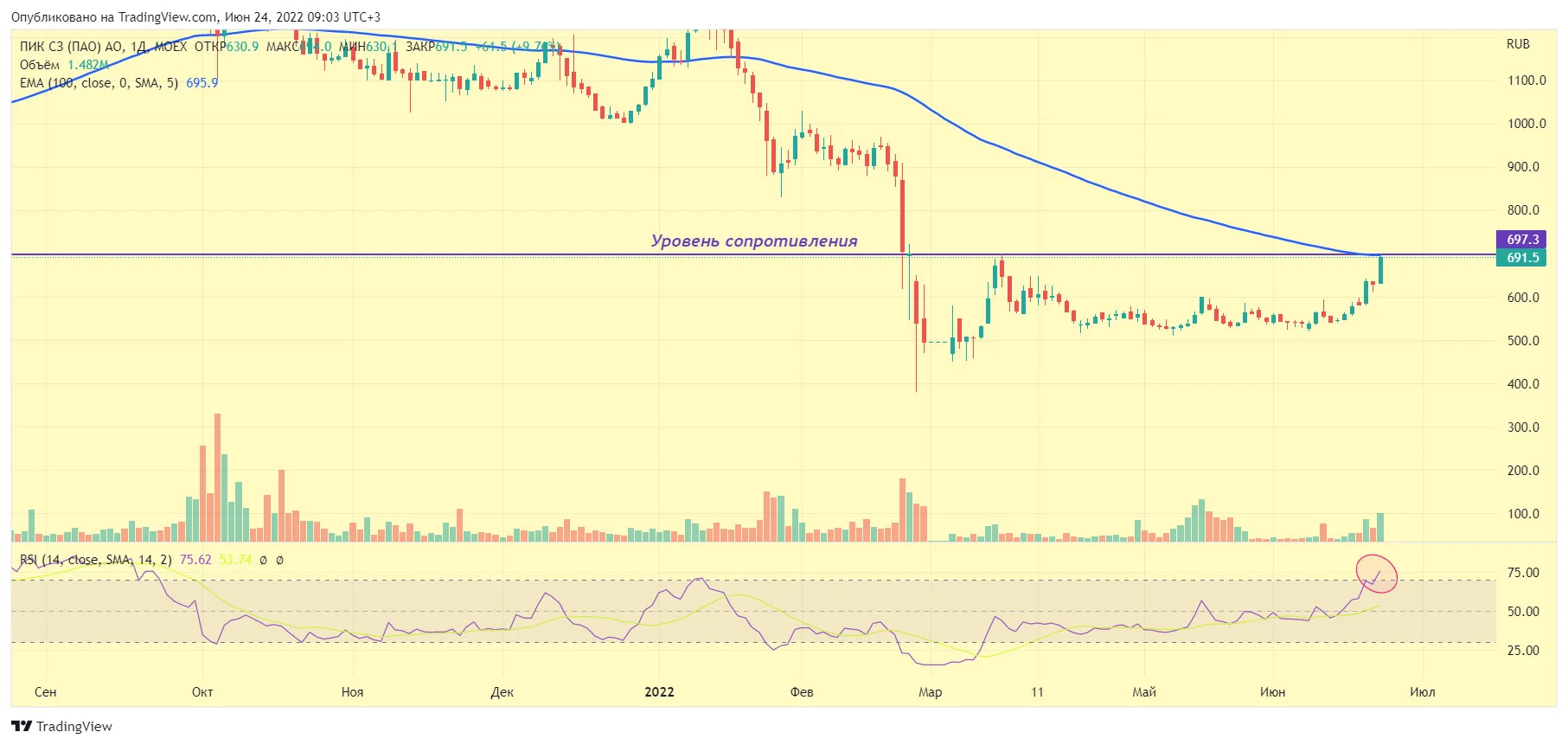Click the 2022 year label on time axis

(x=659, y=692)
